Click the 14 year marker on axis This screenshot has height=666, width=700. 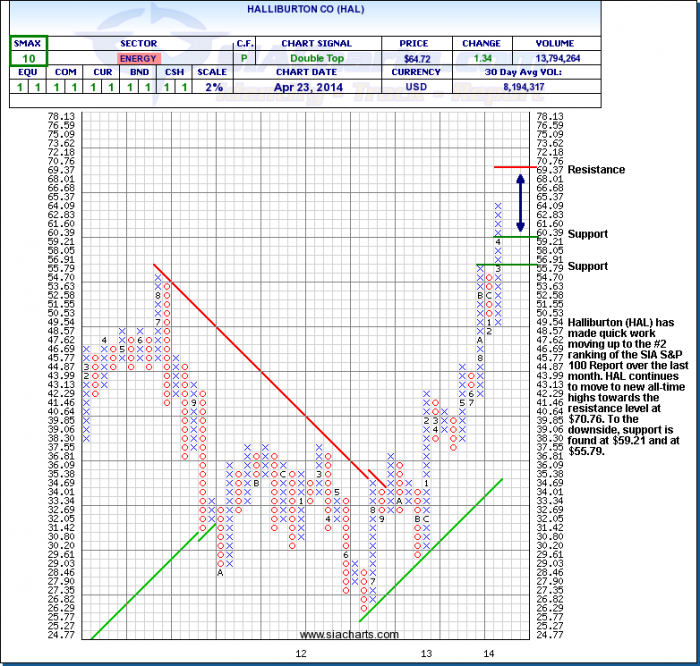click(488, 653)
